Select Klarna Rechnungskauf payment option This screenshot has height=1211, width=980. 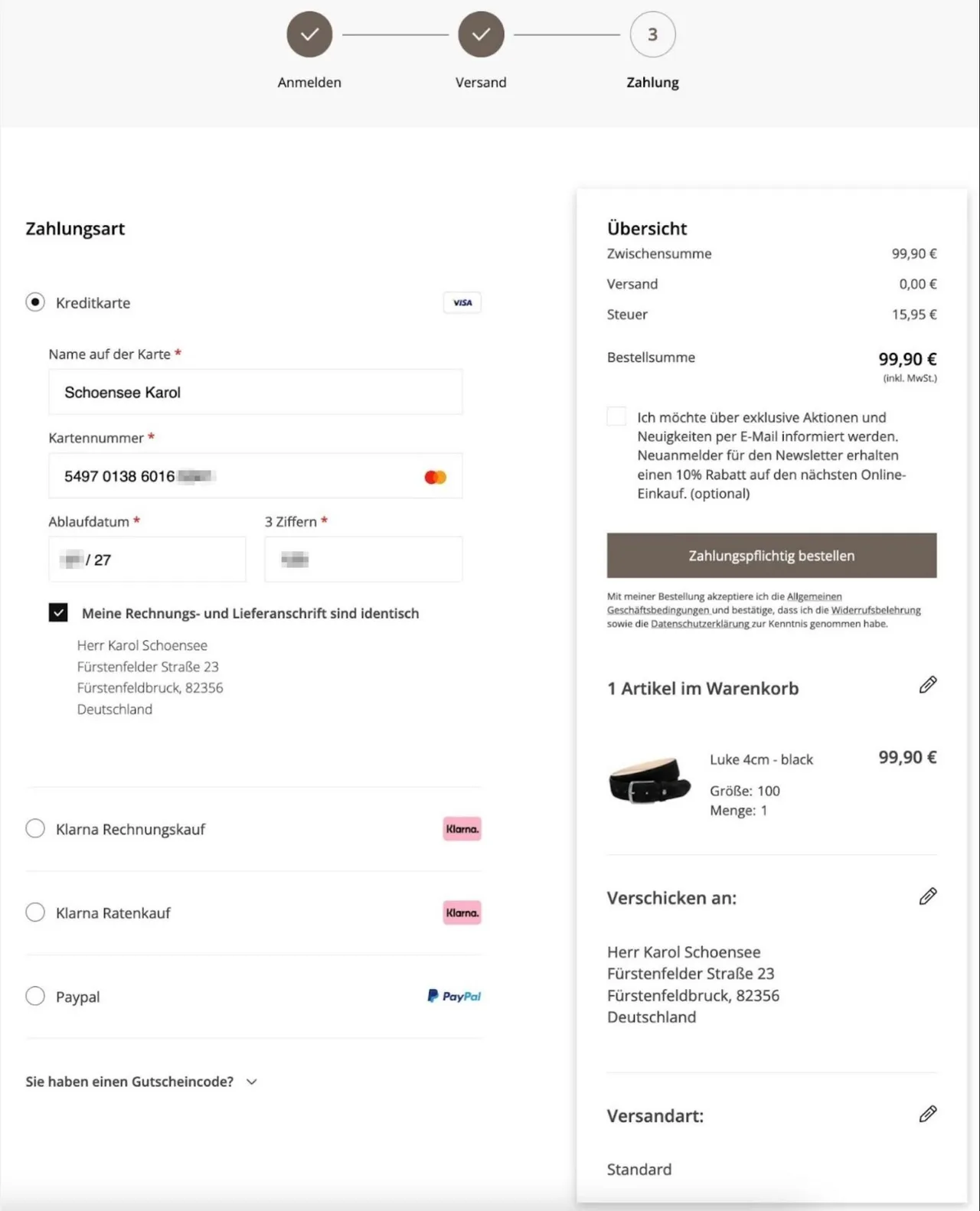pyautogui.click(x=35, y=828)
